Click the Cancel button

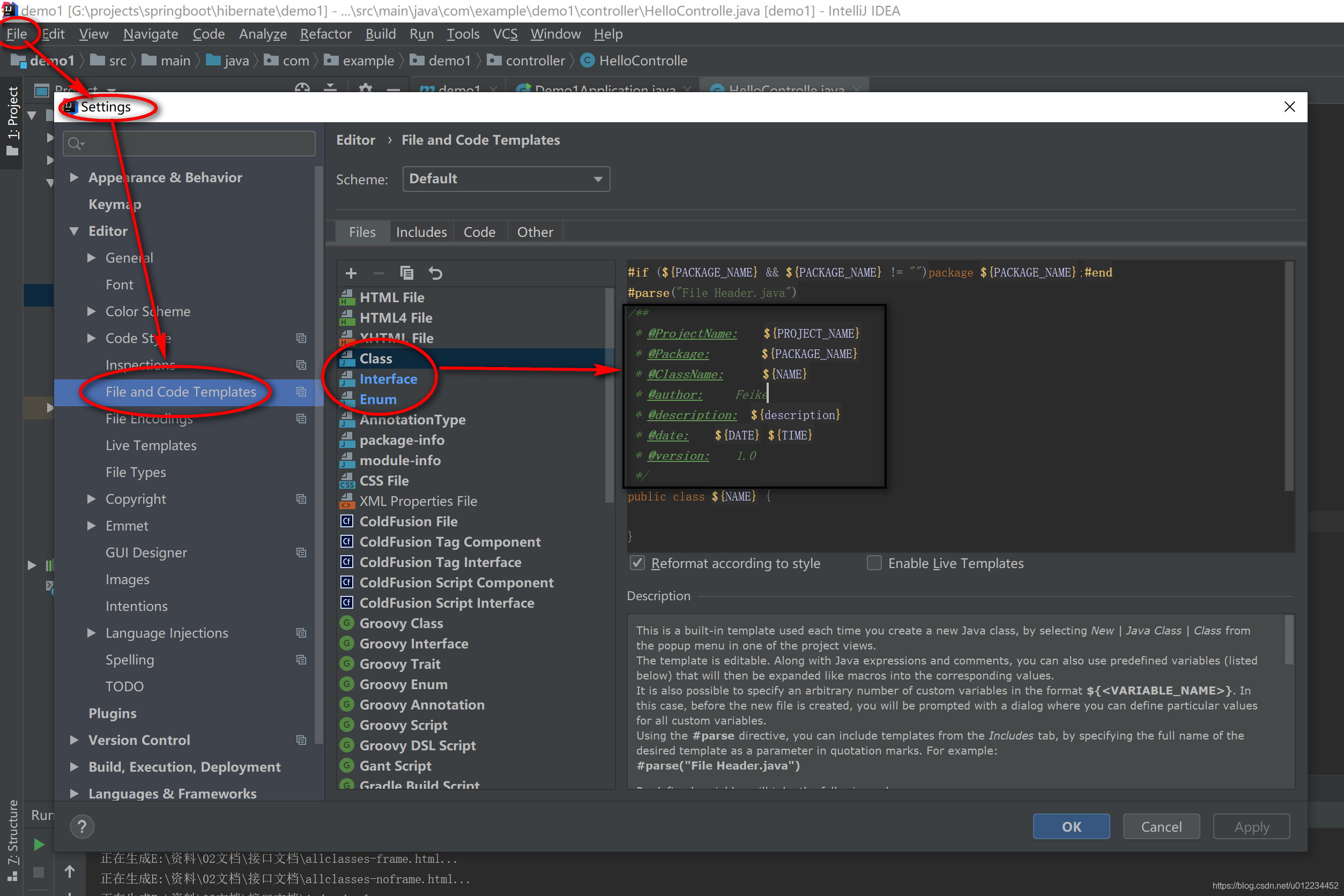click(1161, 827)
